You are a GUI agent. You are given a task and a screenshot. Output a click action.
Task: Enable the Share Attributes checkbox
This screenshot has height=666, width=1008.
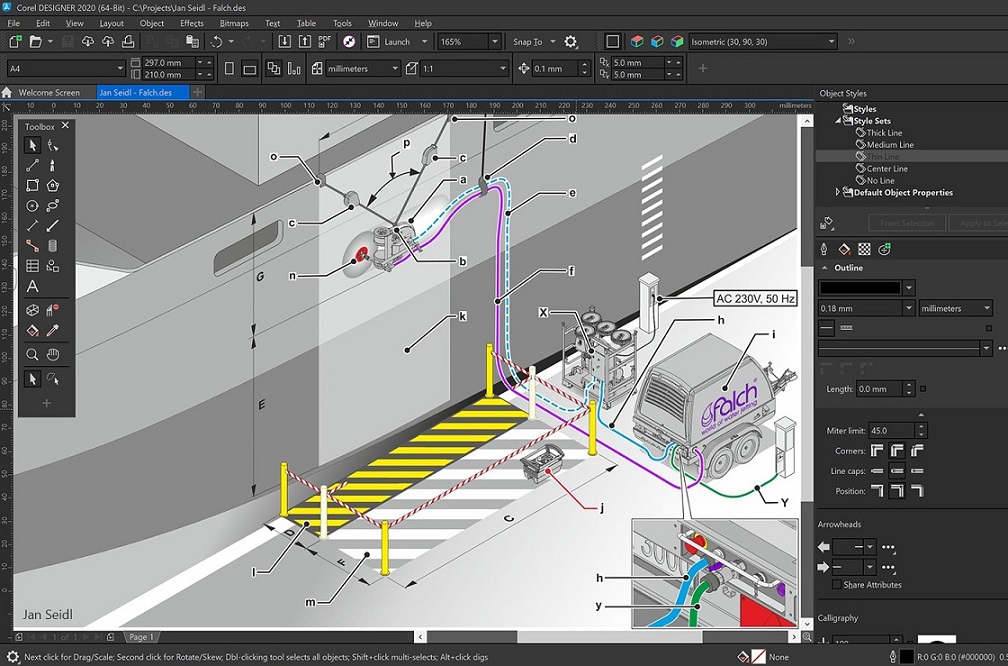coord(837,585)
